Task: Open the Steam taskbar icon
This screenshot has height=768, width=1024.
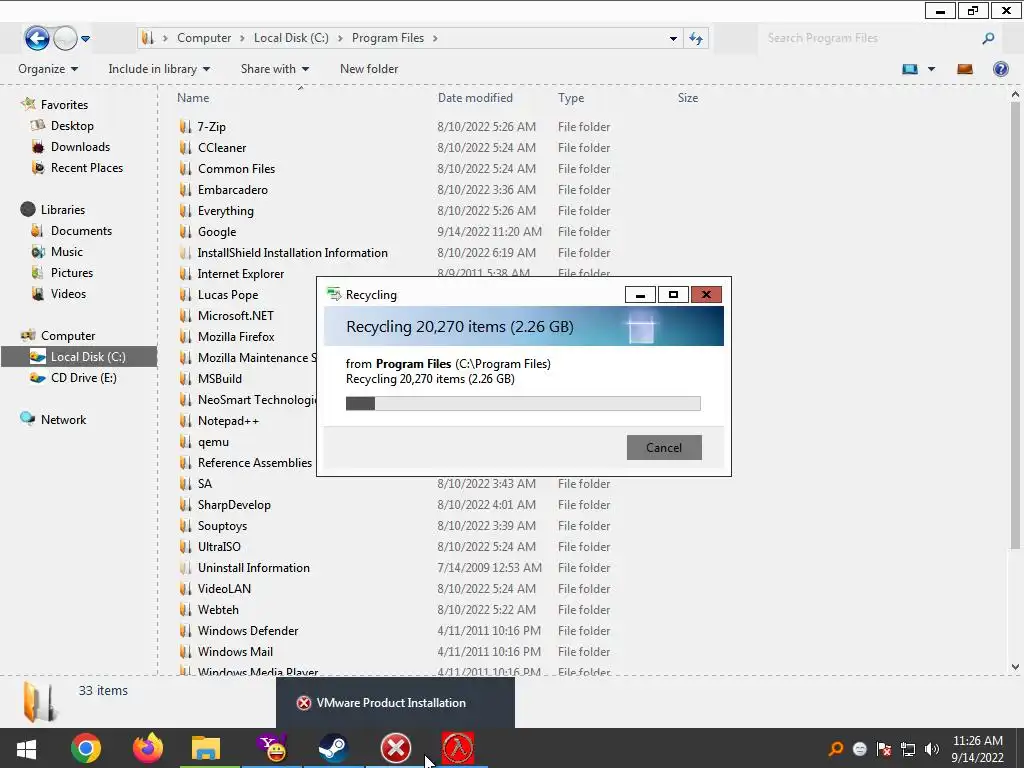Action: click(334, 748)
